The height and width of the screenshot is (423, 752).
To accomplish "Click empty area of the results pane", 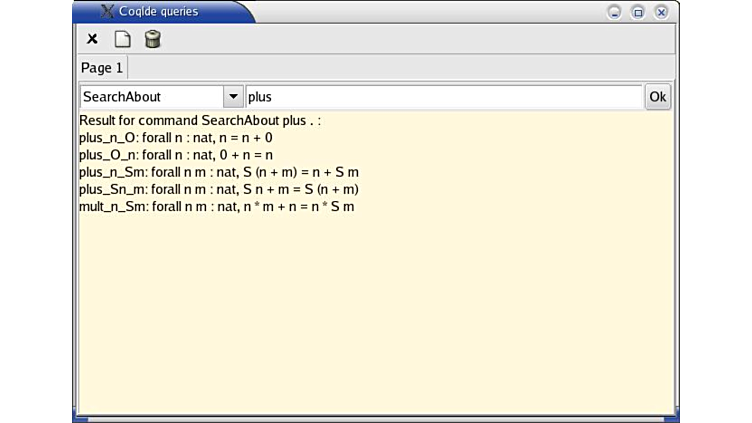I will click(x=375, y=320).
